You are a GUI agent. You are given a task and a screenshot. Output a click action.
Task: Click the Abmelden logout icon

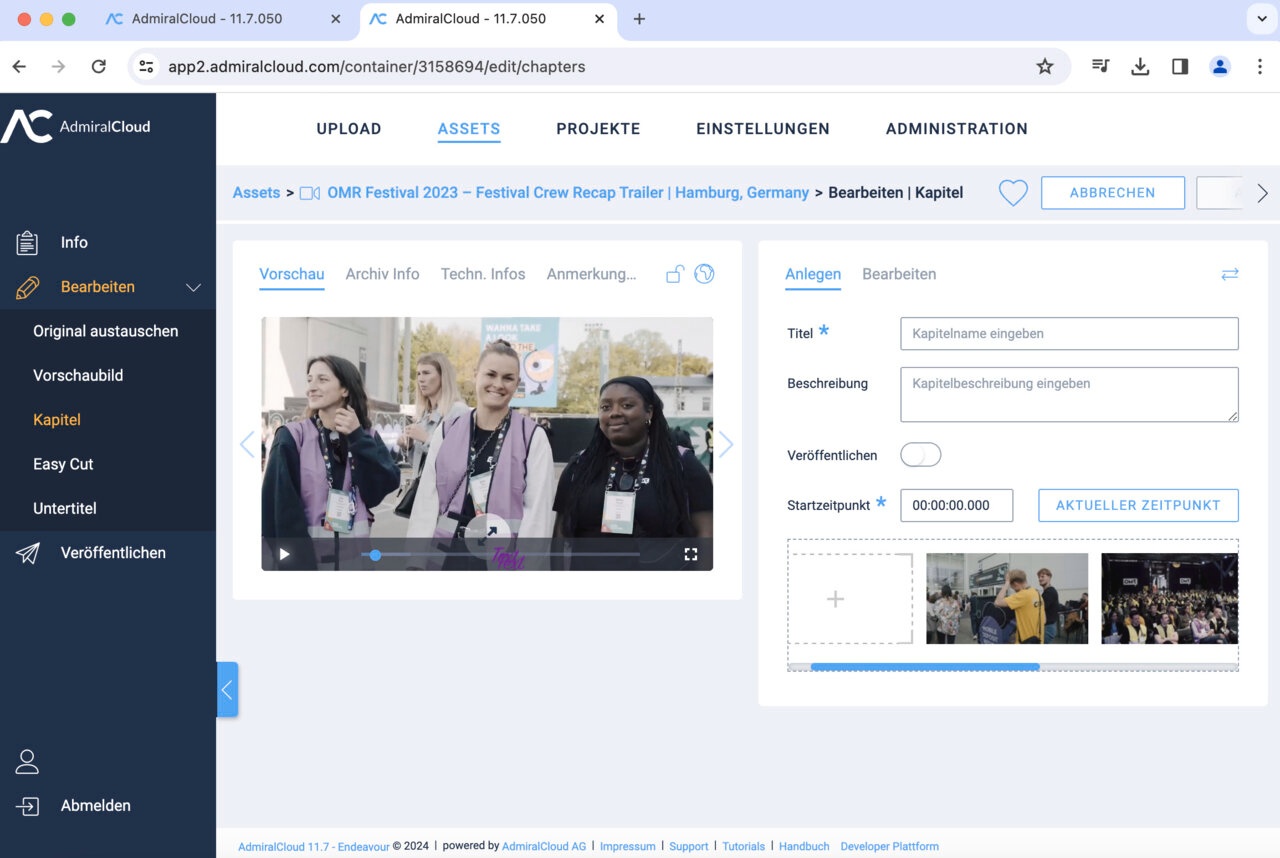(27, 805)
